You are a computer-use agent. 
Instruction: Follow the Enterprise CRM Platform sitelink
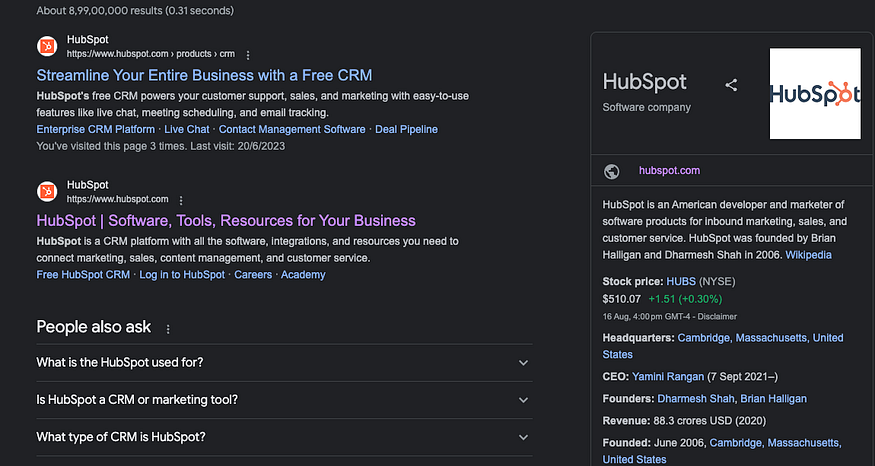pos(95,129)
